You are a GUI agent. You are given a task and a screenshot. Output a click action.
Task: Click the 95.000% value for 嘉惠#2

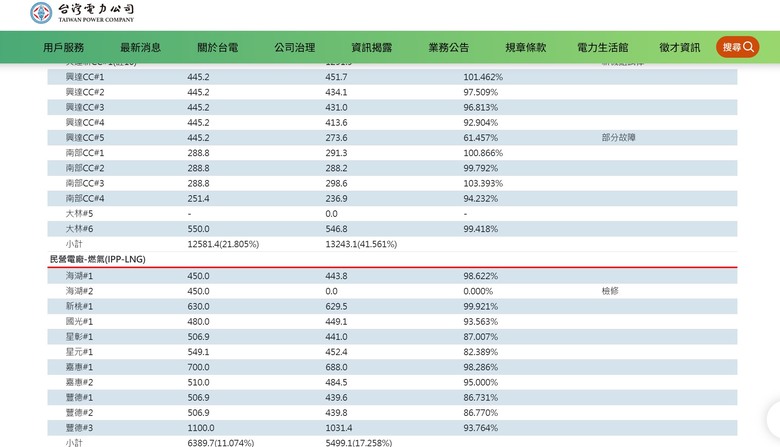pos(481,382)
